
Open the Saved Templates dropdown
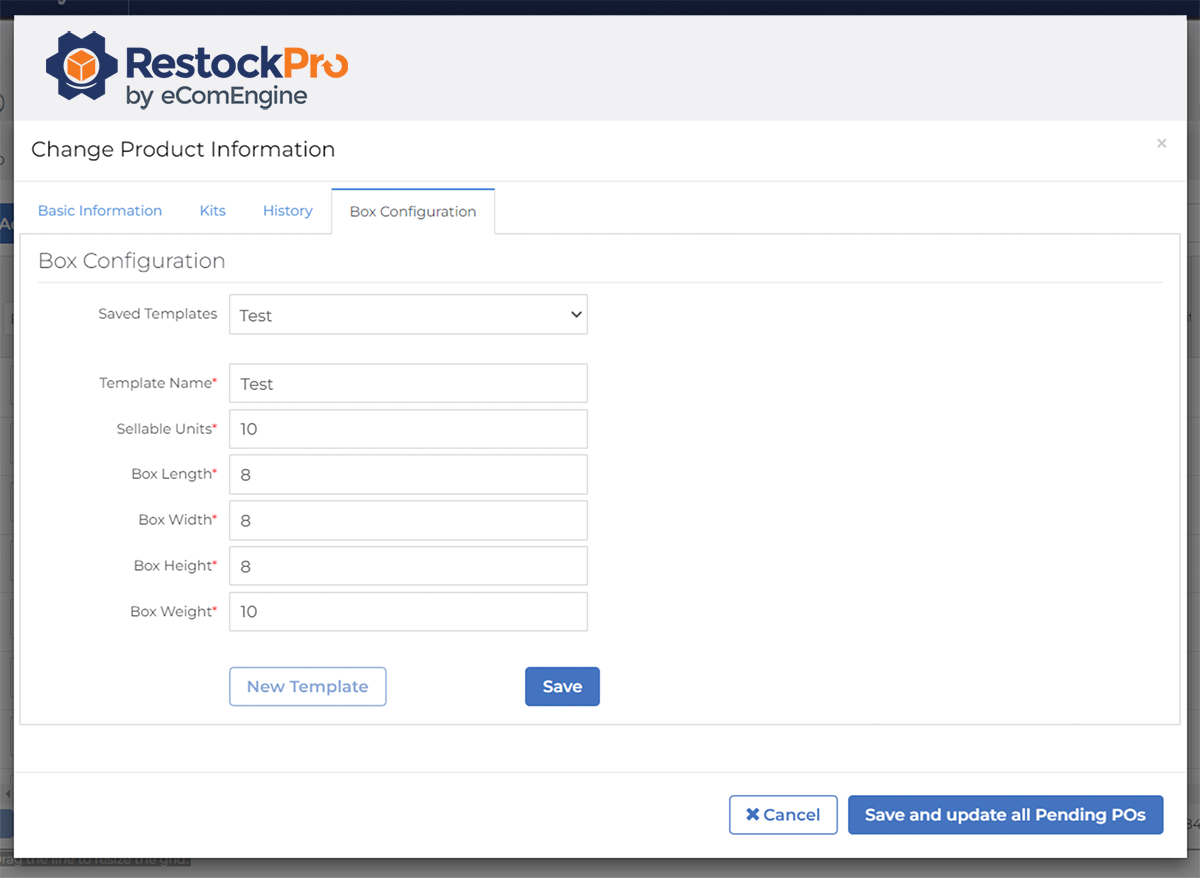pyautogui.click(x=408, y=314)
